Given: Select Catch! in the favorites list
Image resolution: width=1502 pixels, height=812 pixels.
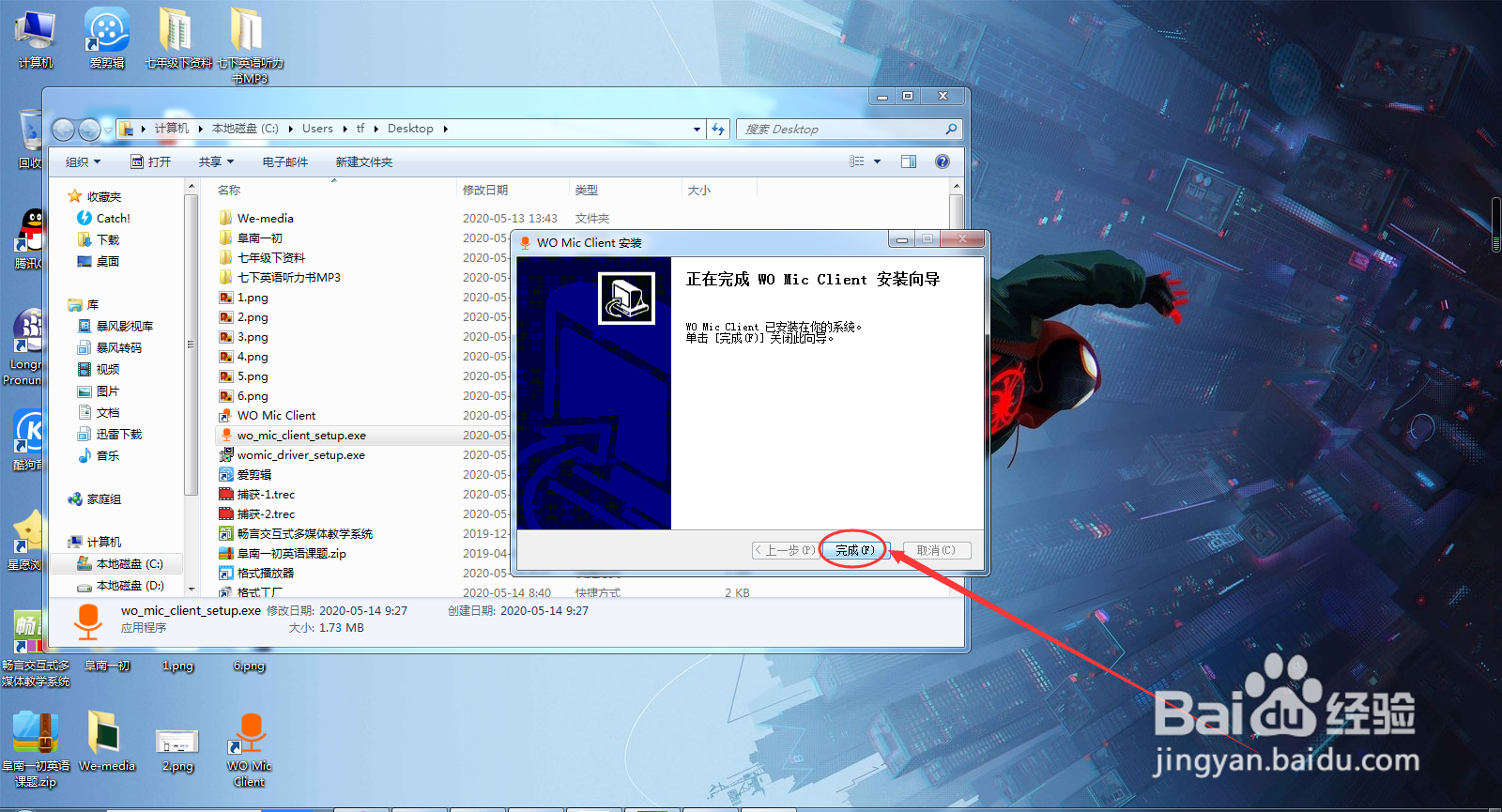Looking at the screenshot, I should tap(104, 218).
